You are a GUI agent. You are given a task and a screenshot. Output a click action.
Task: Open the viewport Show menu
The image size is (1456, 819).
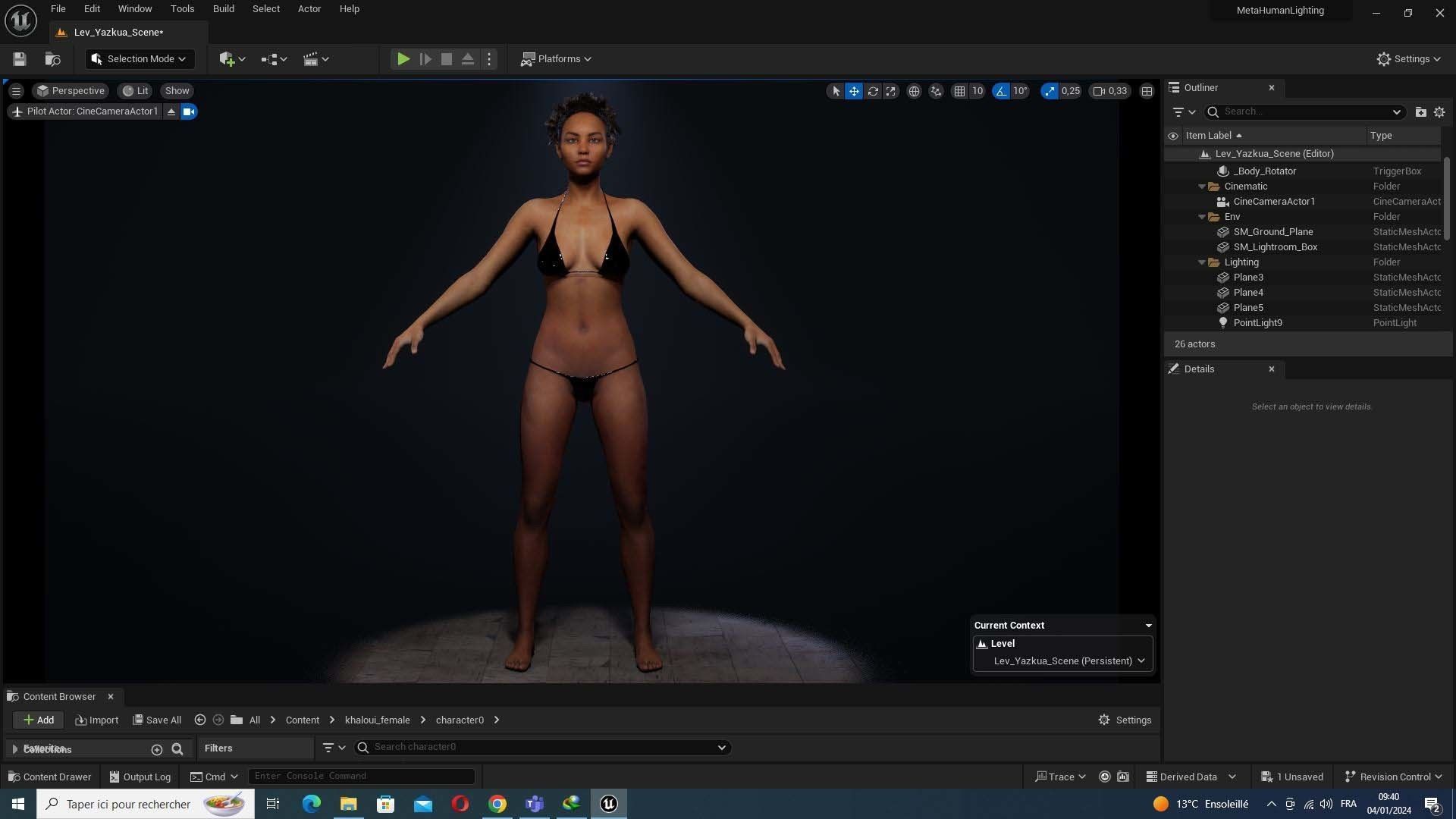tap(177, 91)
